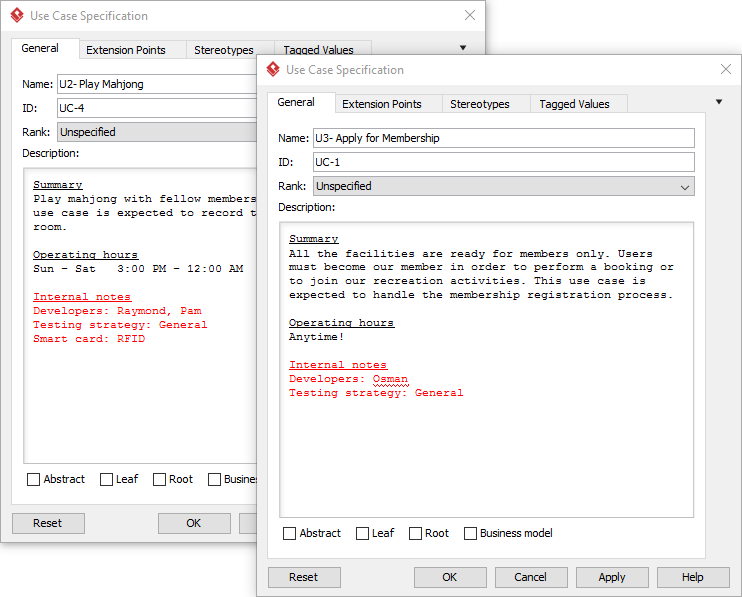The height and width of the screenshot is (597, 742).
Task: Open the Rank dropdown in the front dialog
Action: click(x=504, y=186)
